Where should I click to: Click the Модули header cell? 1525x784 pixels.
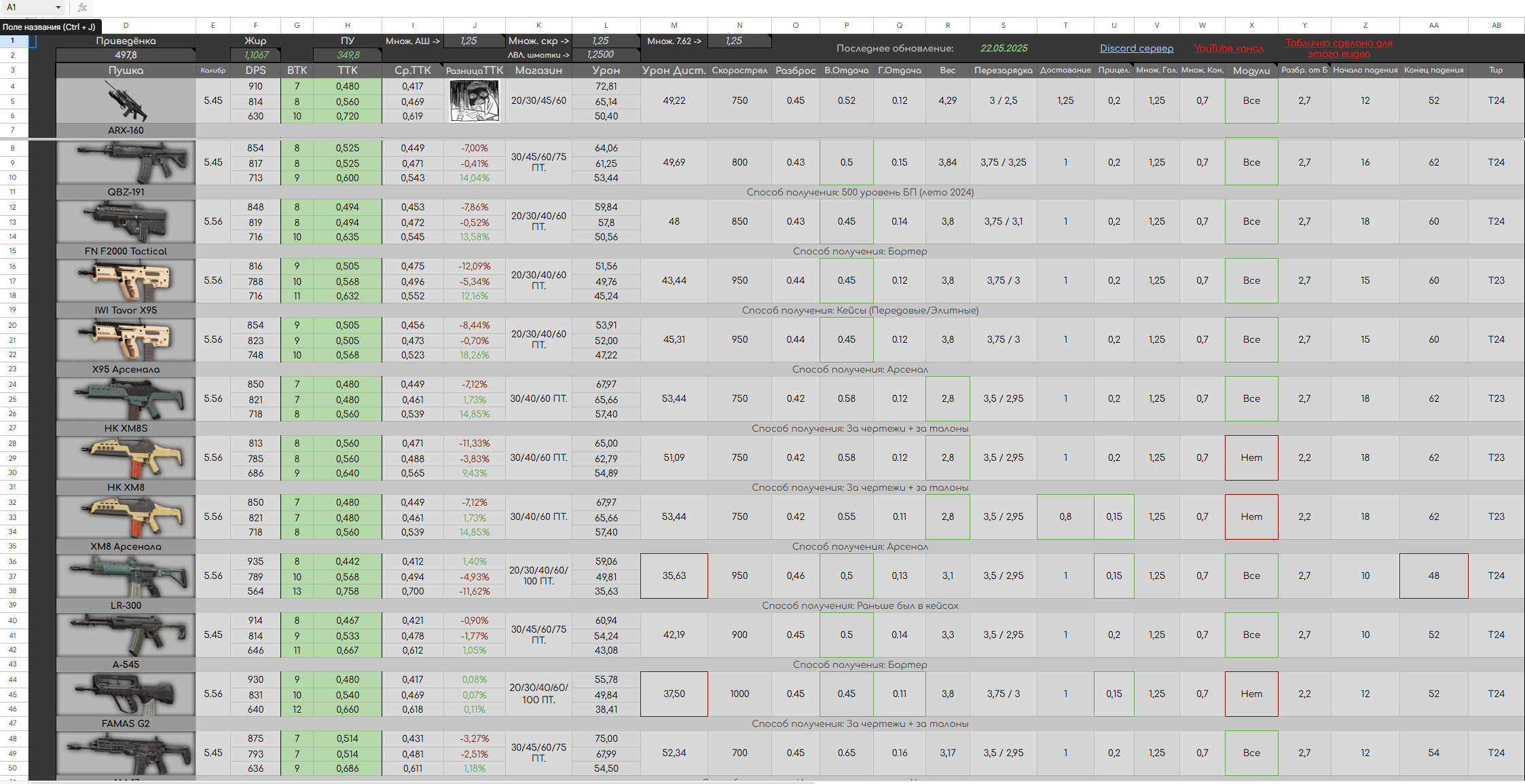(x=1251, y=70)
